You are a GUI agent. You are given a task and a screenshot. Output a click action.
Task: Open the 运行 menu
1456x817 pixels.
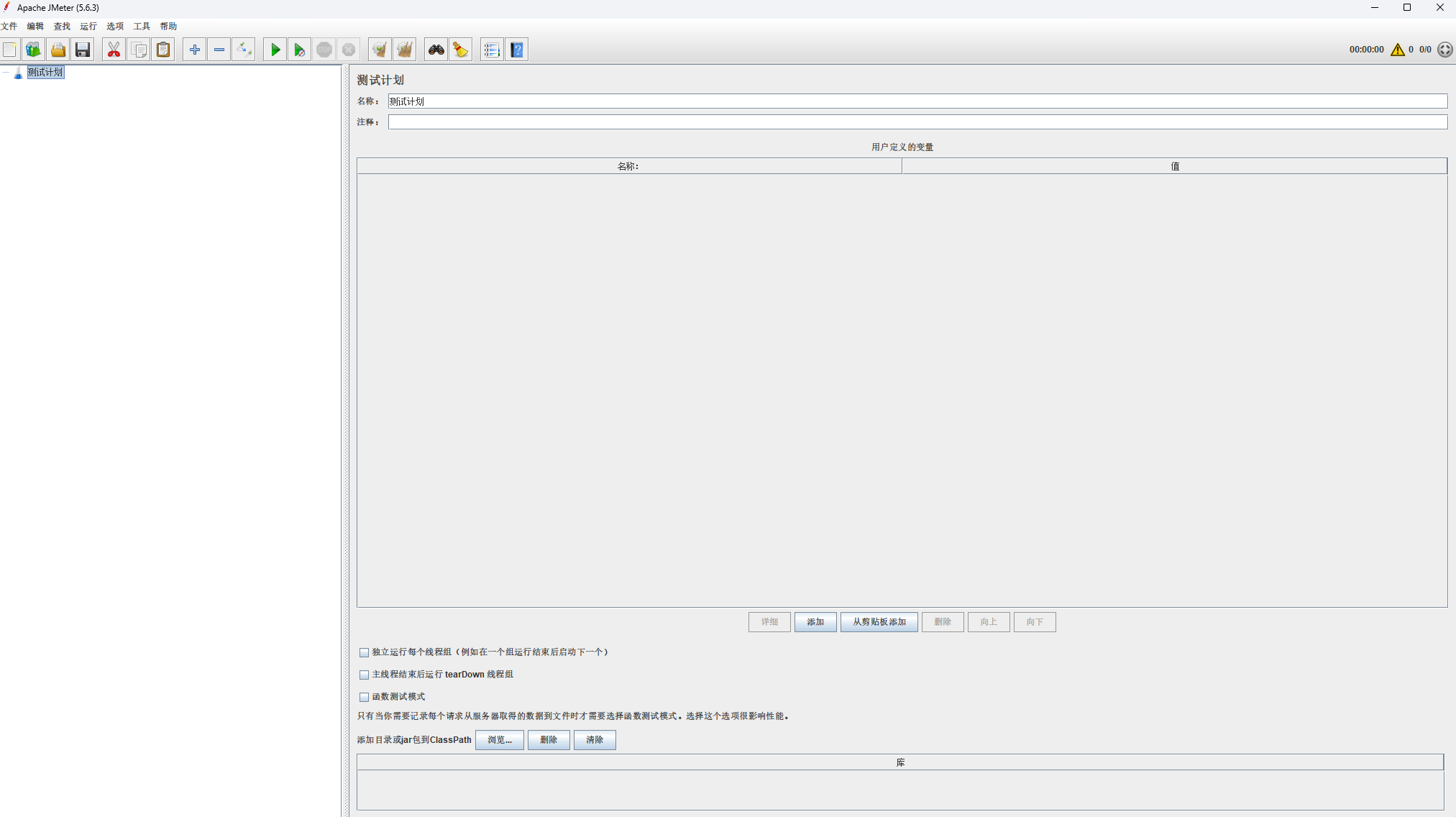click(x=88, y=26)
